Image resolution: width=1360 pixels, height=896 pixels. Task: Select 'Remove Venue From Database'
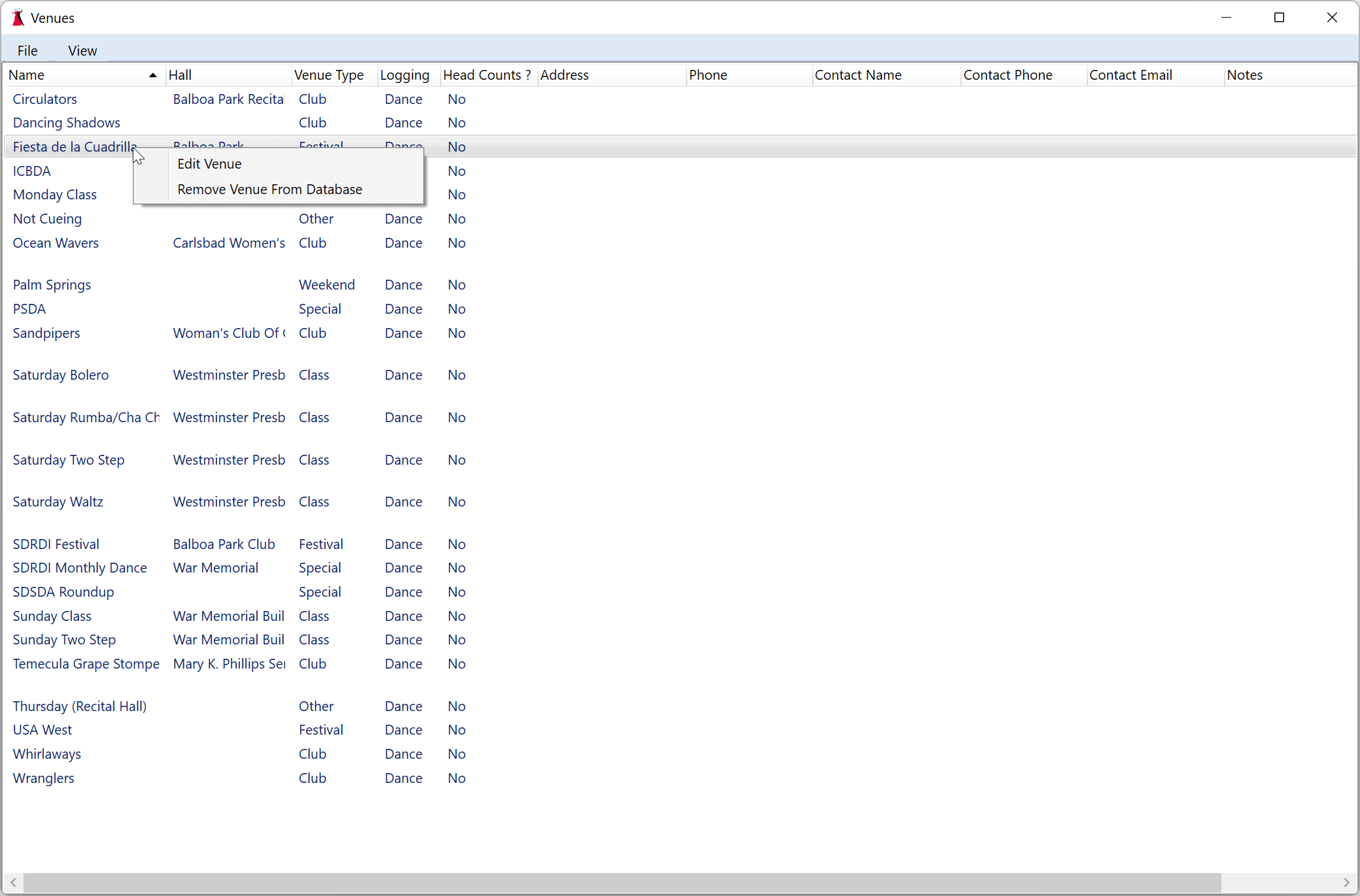click(x=270, y=189)
